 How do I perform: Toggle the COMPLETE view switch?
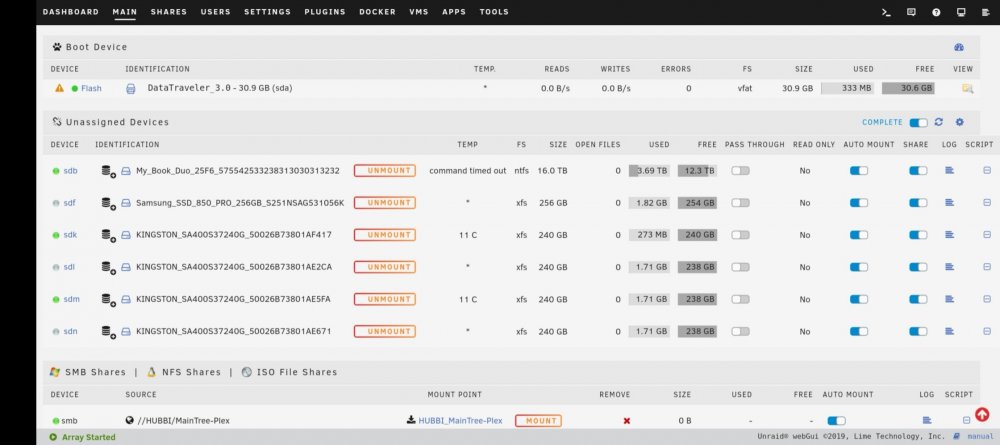918,122
